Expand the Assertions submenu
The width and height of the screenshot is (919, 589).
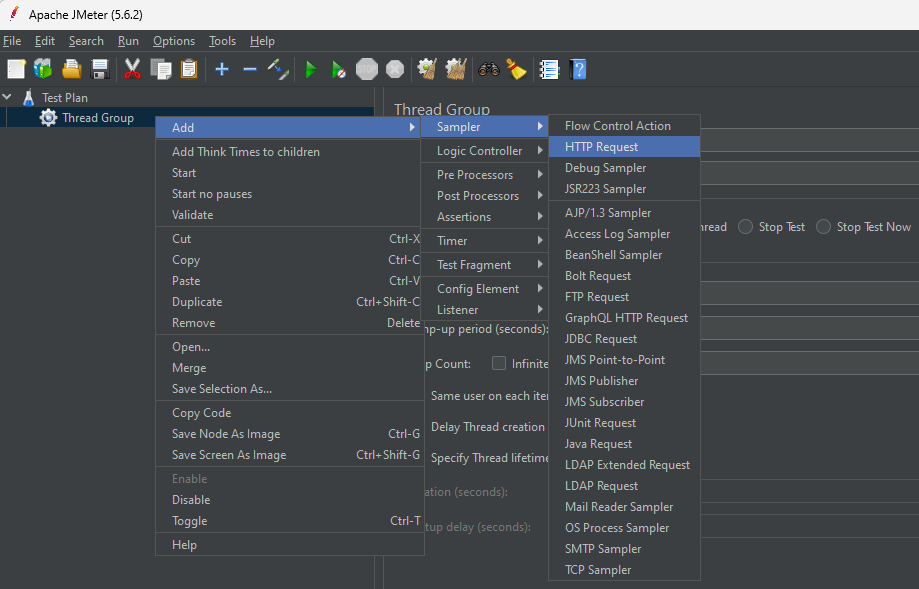pyautogui.click(x=485, y=217)
